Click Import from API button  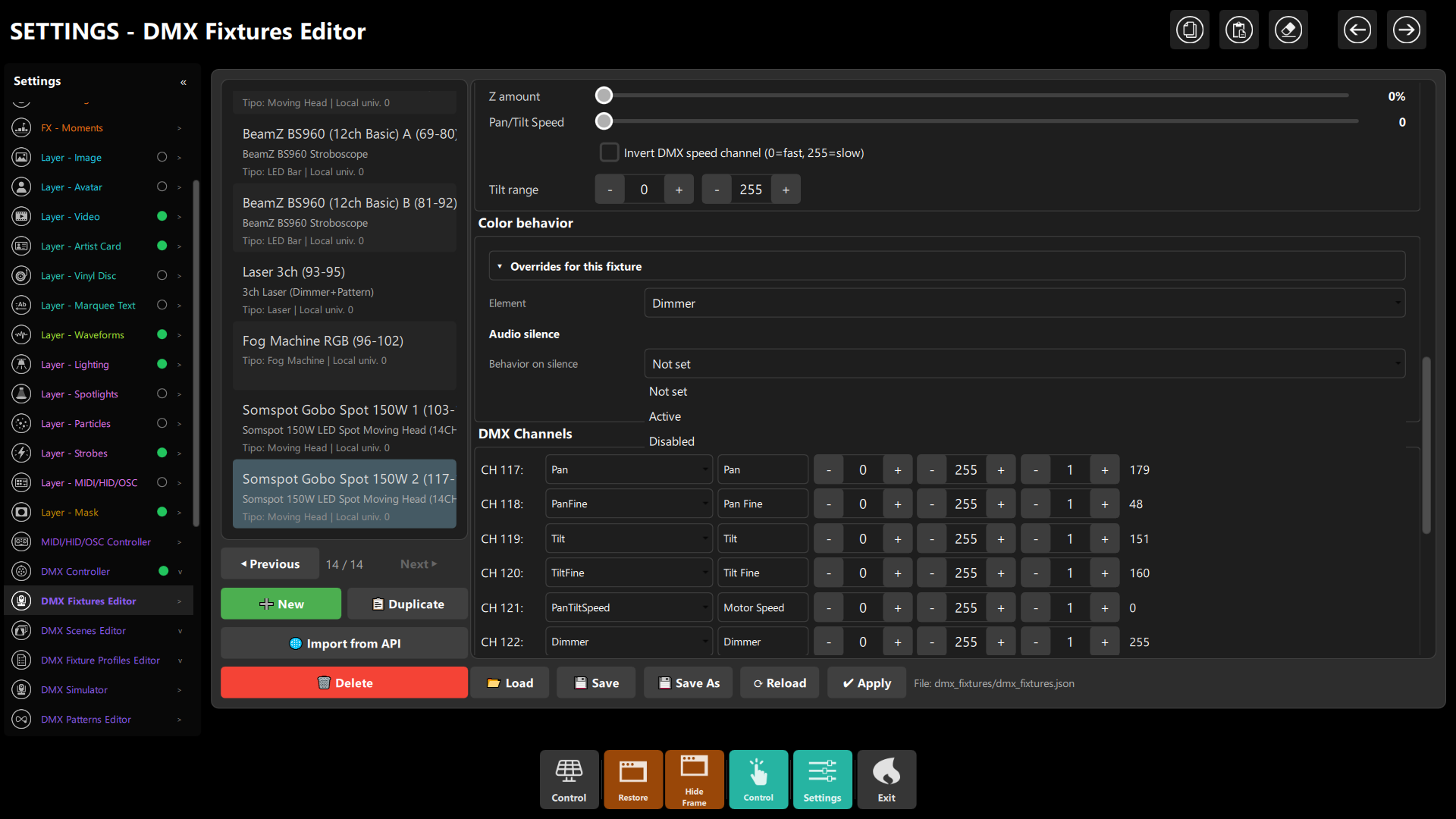pyautogui.click(x=344, y=643)
